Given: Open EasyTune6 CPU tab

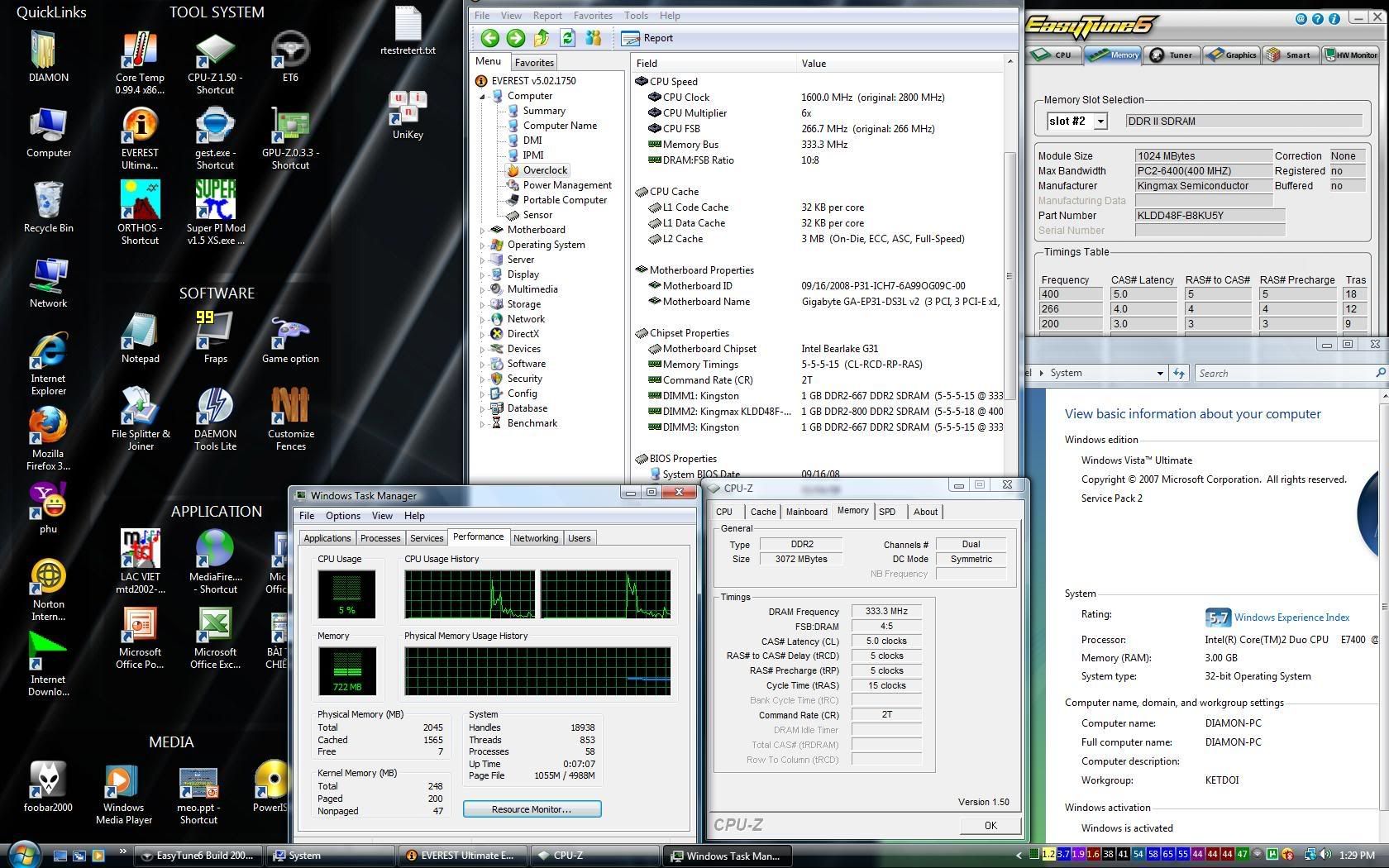Looking at the screenshot, I should coord(1053,55).
